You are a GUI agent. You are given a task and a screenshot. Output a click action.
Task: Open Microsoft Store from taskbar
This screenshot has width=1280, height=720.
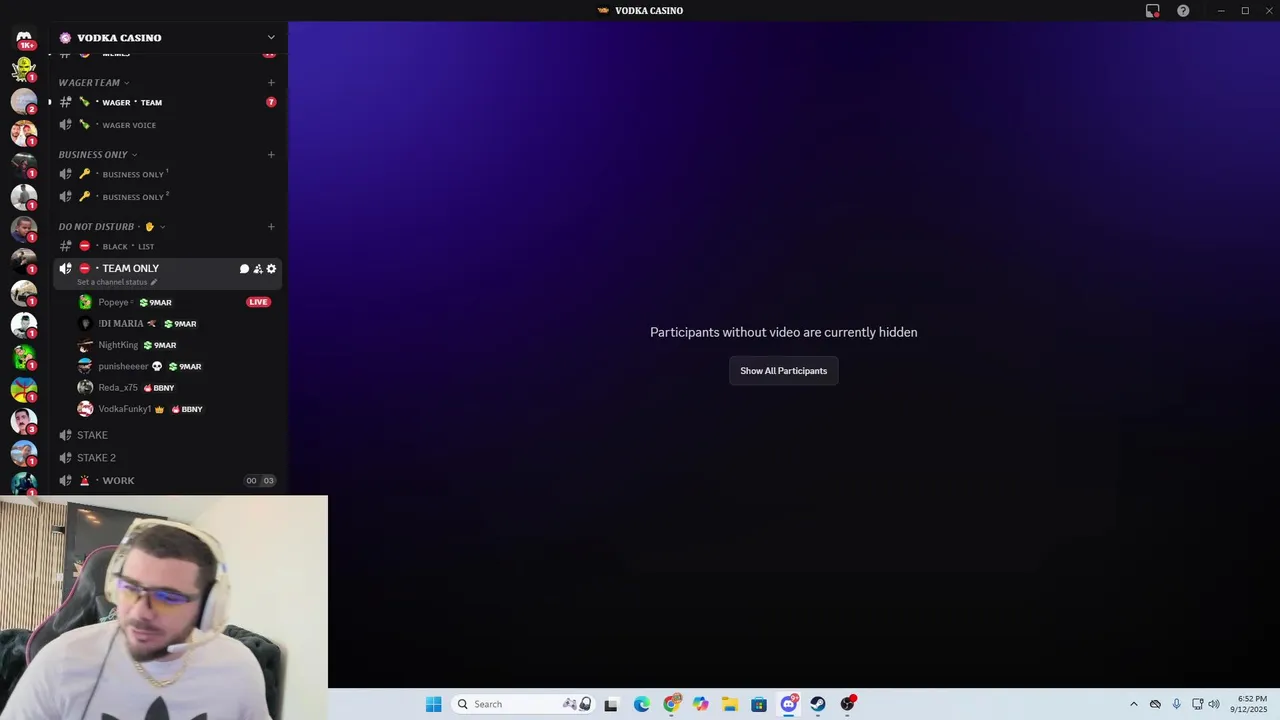[759, 704]
